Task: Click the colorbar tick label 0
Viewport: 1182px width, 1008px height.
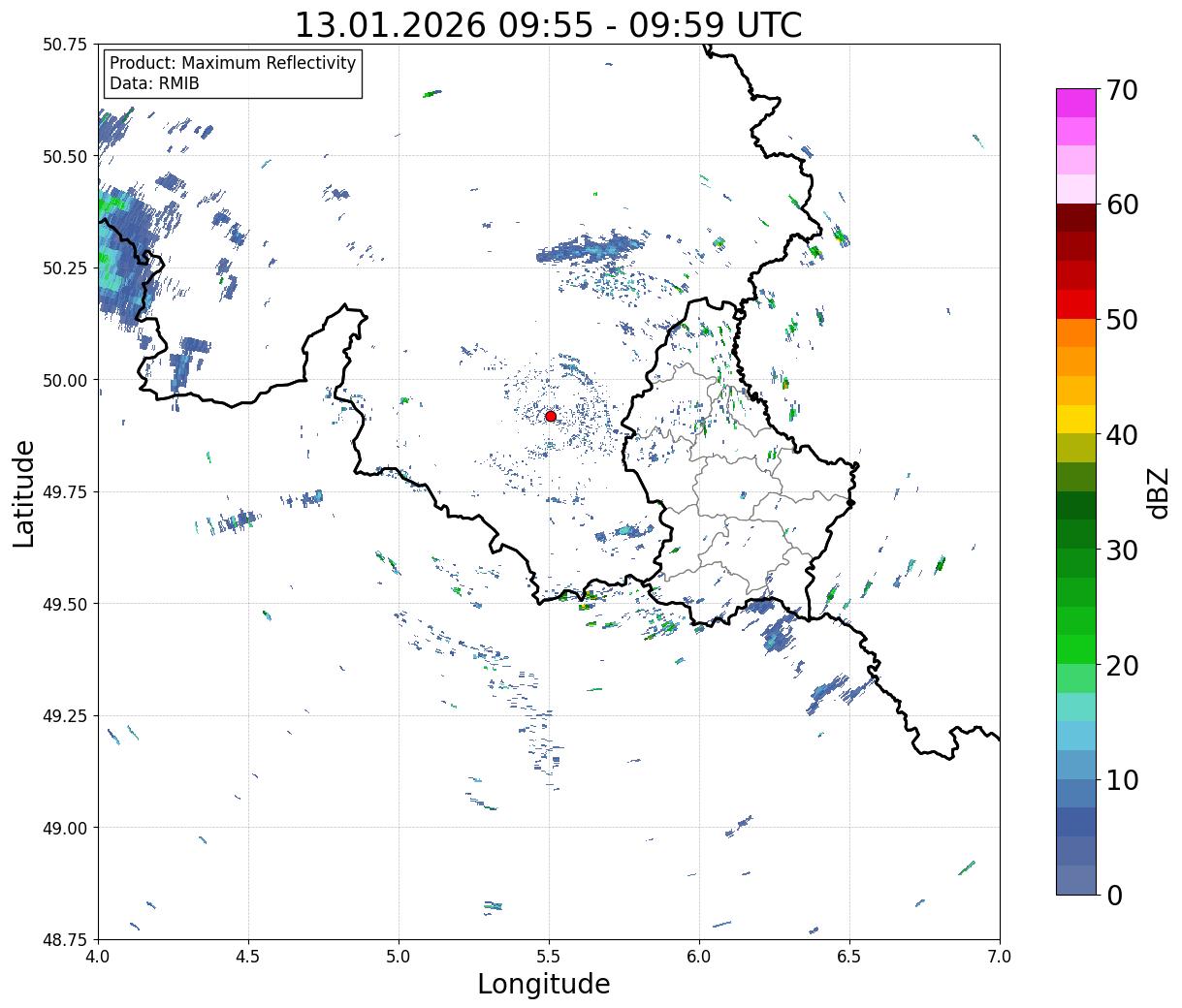Action: [x=1113, y=895]
